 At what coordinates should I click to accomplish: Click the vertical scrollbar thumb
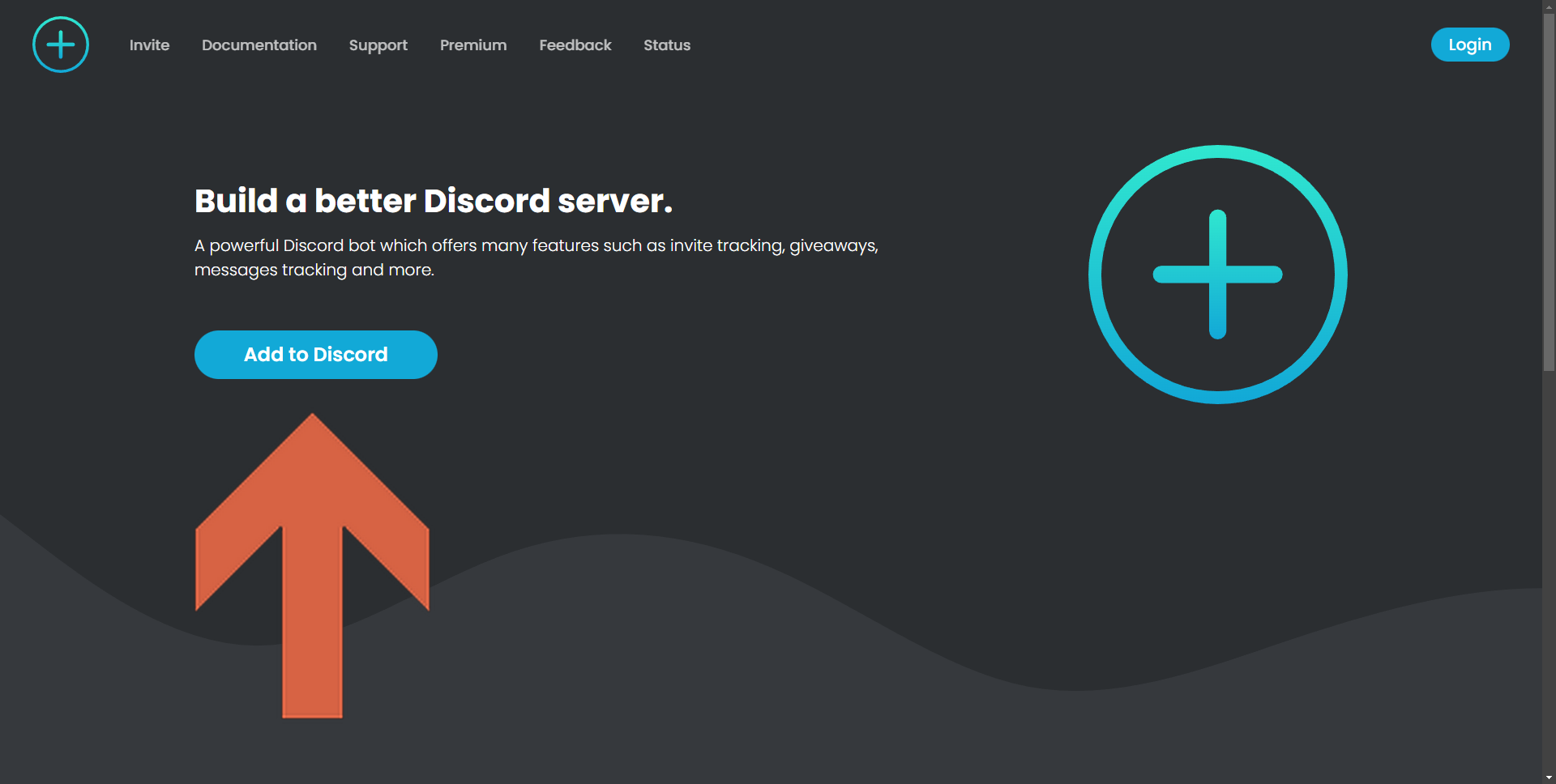[x=1549, y=193]
